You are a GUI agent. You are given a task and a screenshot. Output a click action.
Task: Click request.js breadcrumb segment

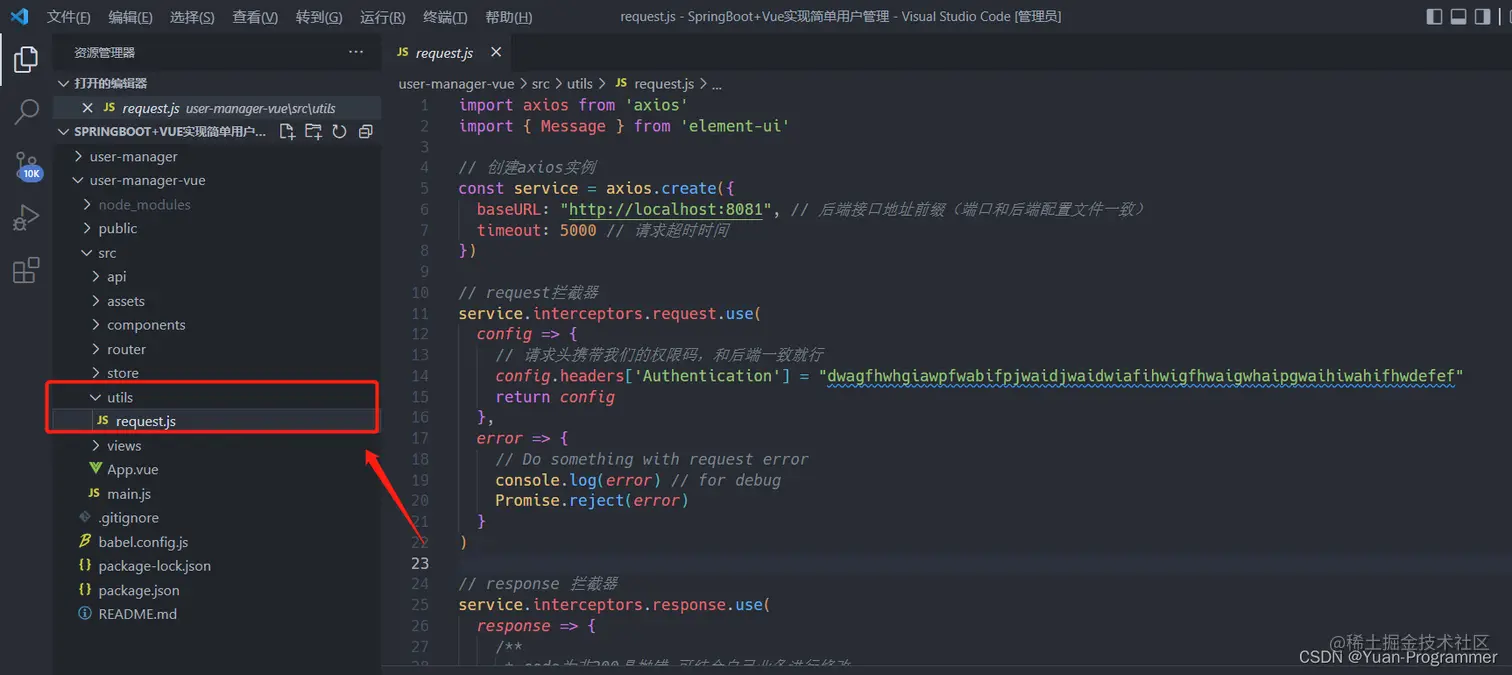(x=655, y=84)
